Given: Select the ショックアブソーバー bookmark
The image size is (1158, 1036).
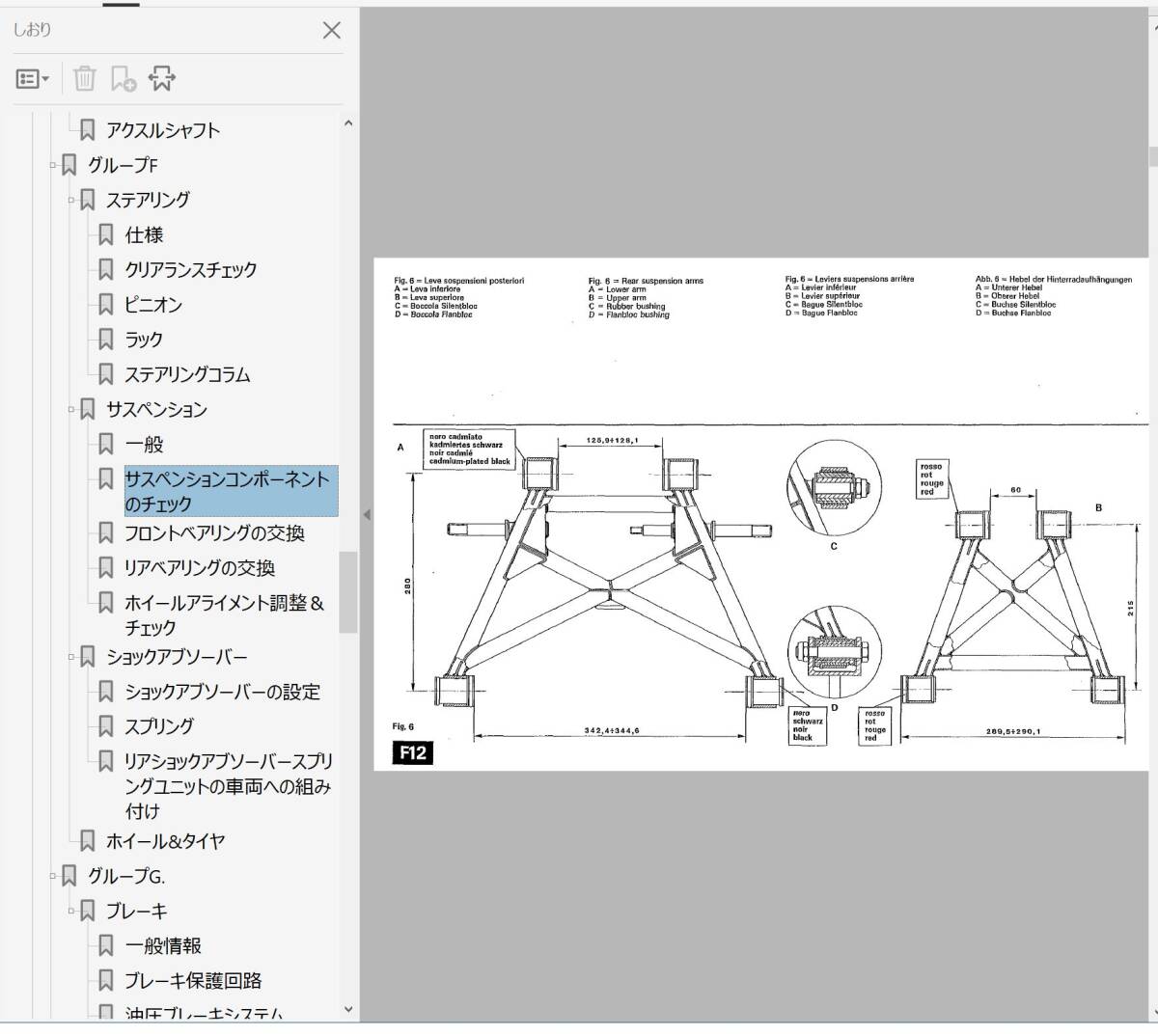Looking at the screenshot, I should tap(177, 657).
